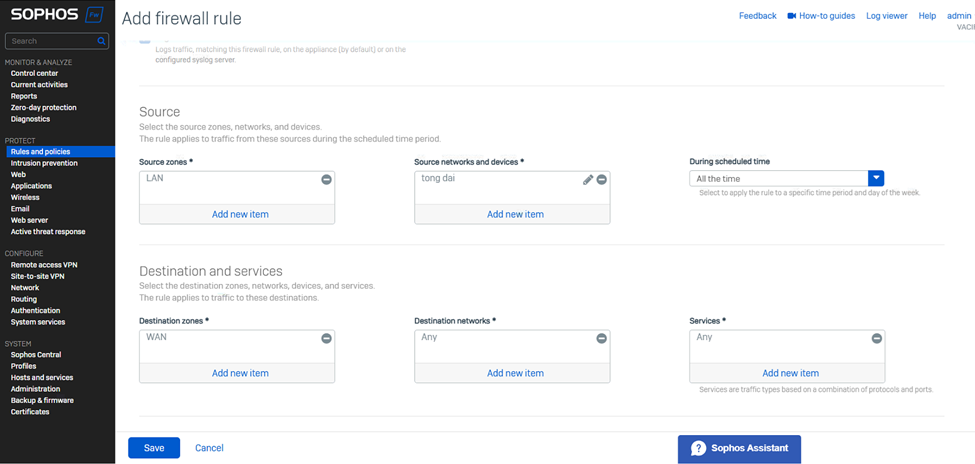This screenshot has width=975, height=464.
Task: Edit the tong dai source network
Action: tap(588, 180)
